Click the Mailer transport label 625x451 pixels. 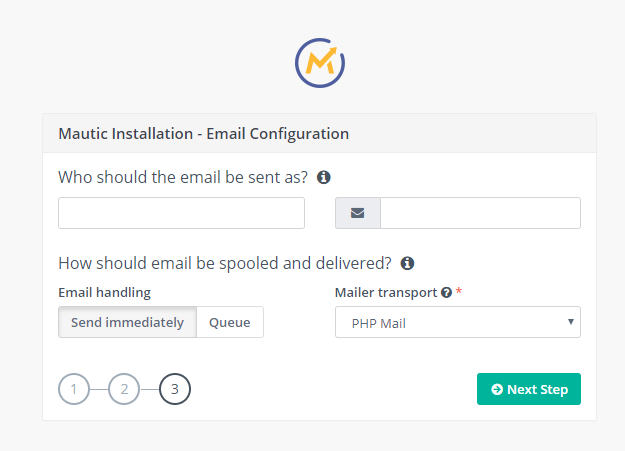pos(385,293)
